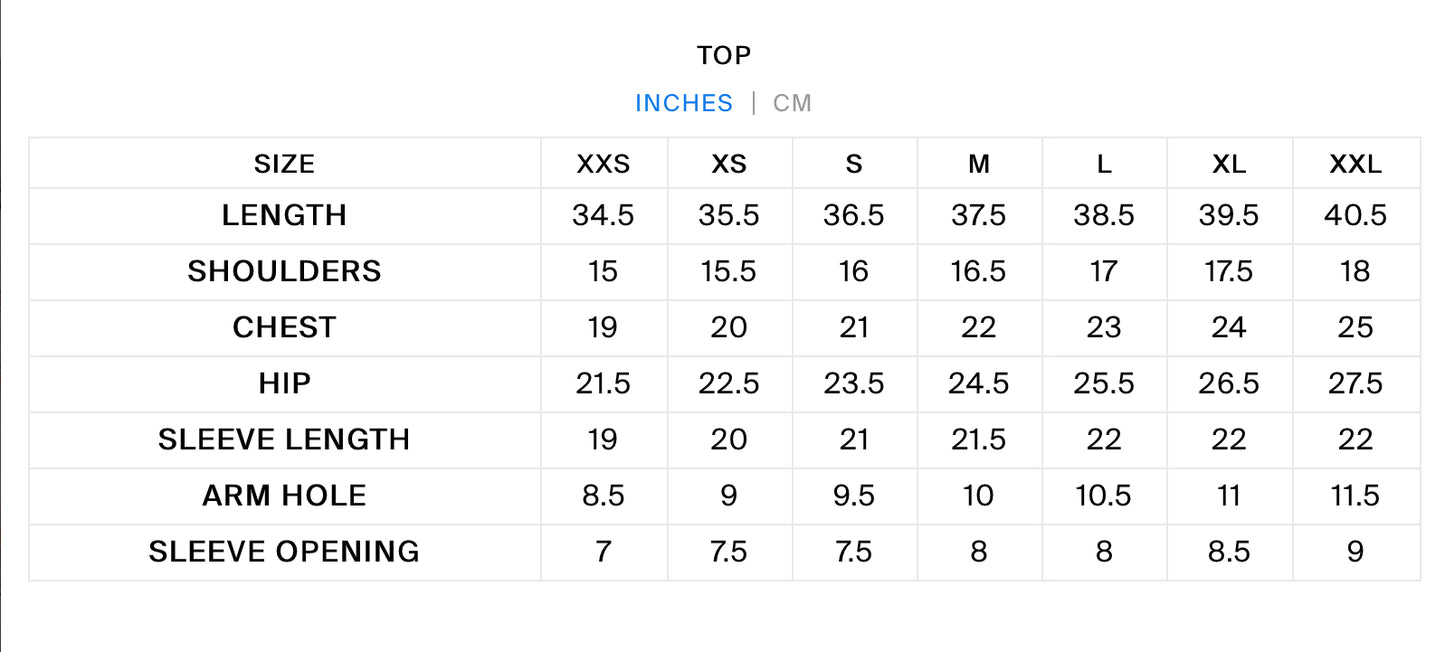Click the CHEST row label
Image resolution: width=1445 pixels, height=652 pixels.
click(284, 327)
